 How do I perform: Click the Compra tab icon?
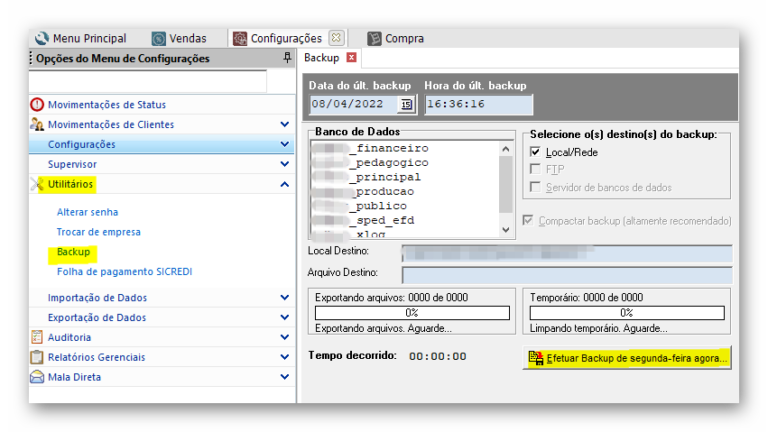click(374, 38)
